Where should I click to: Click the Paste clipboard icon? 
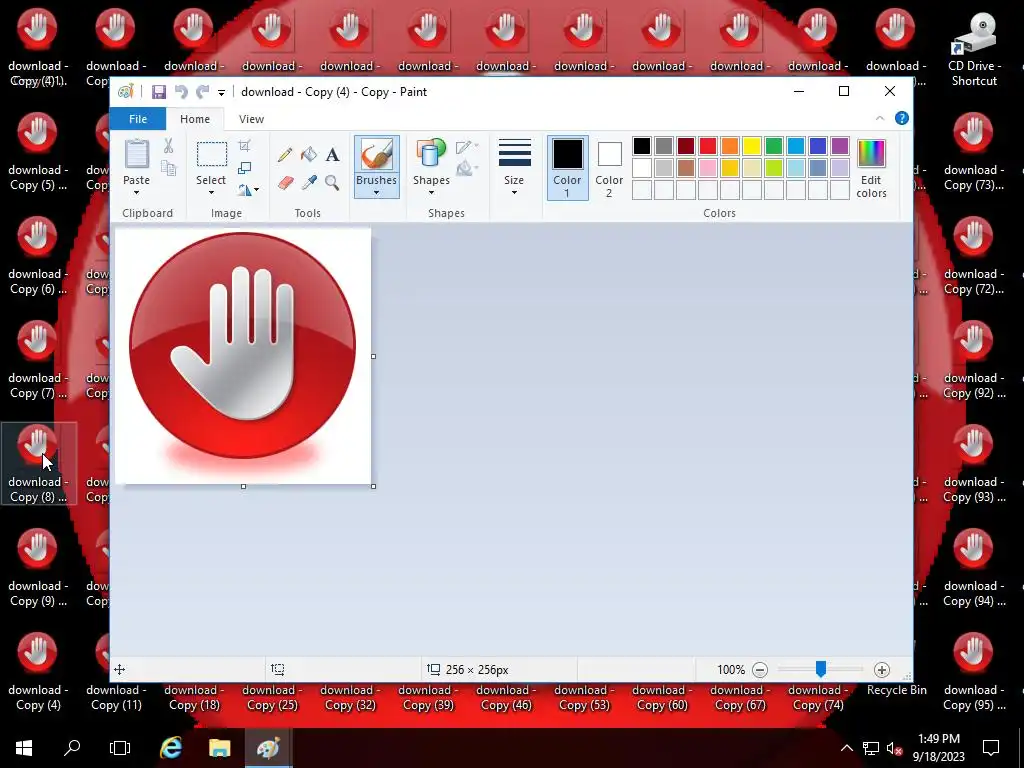coord(136,155)
